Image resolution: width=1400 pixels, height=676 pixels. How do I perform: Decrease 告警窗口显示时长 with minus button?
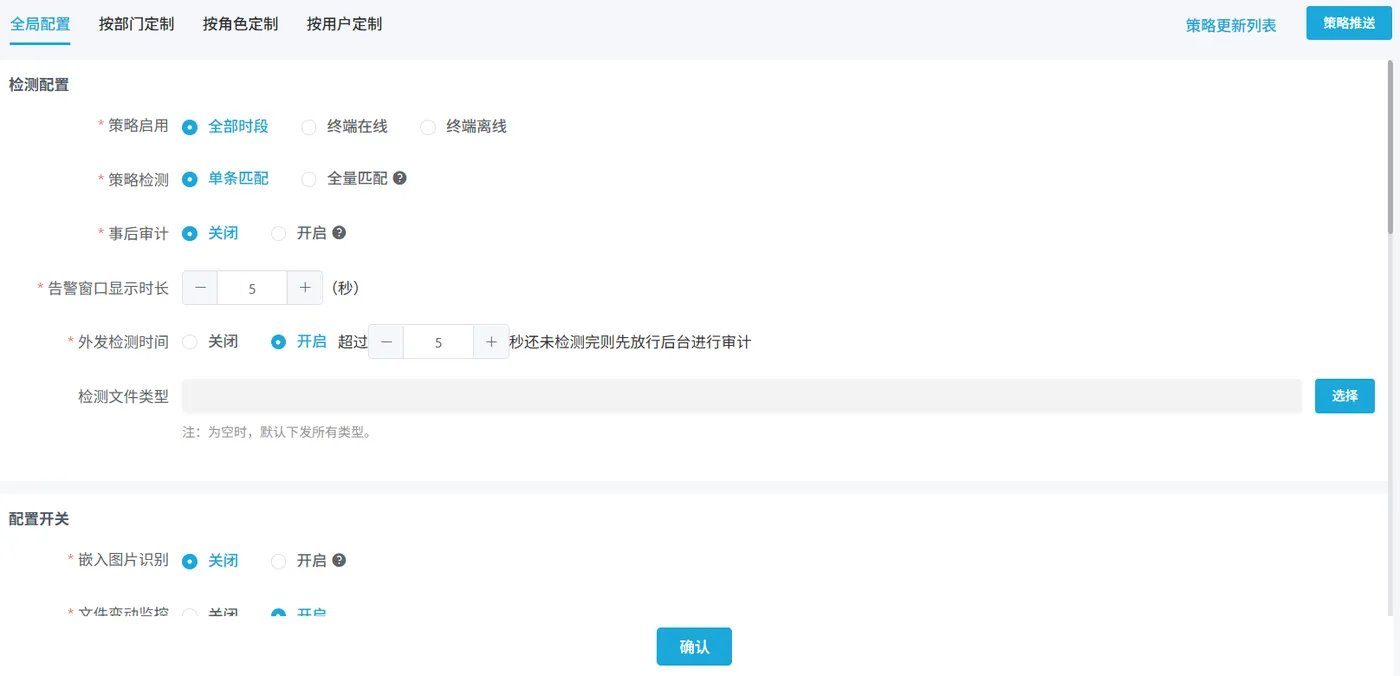(200, 288)
